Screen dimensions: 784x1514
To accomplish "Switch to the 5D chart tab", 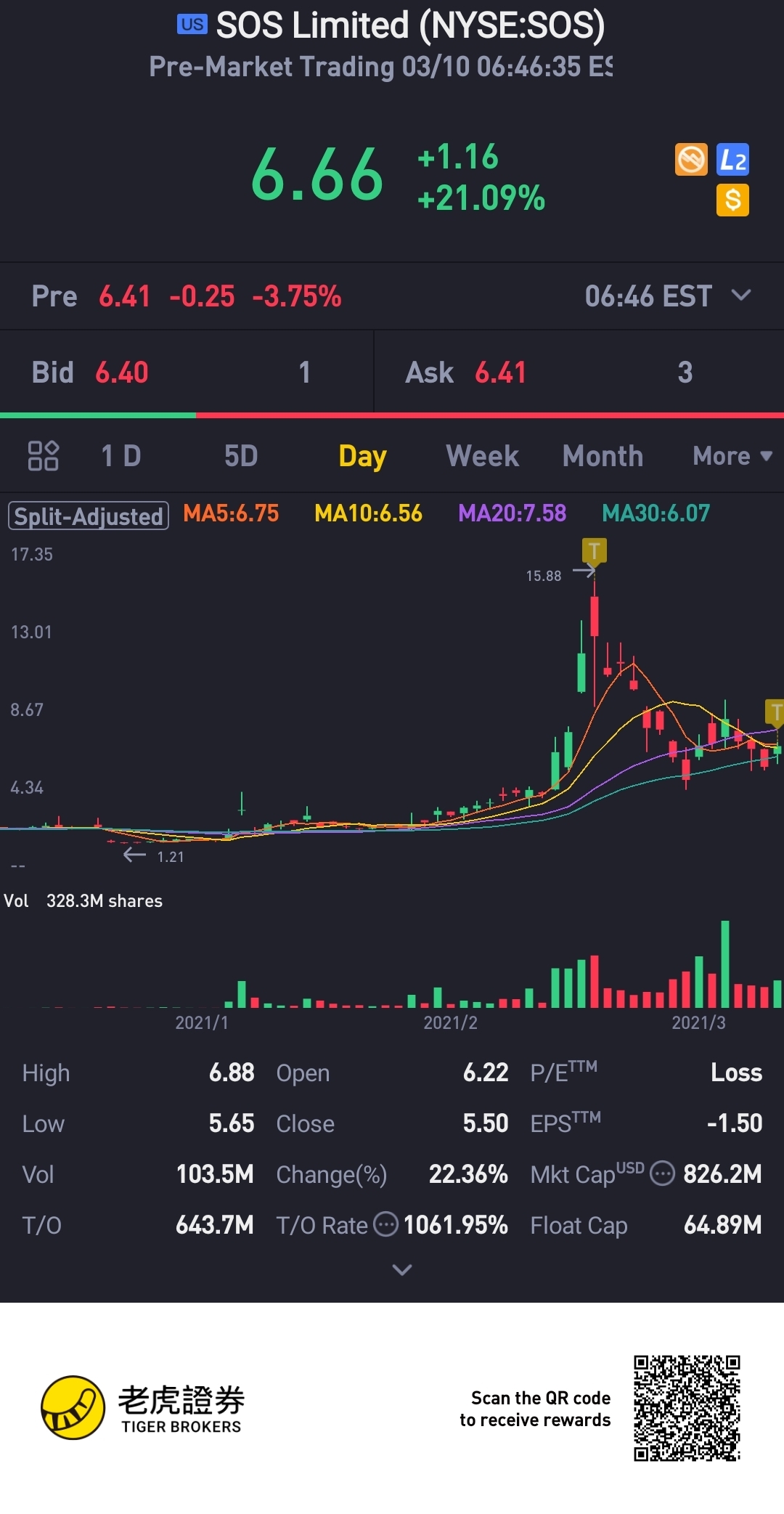I will coord(241,456).
